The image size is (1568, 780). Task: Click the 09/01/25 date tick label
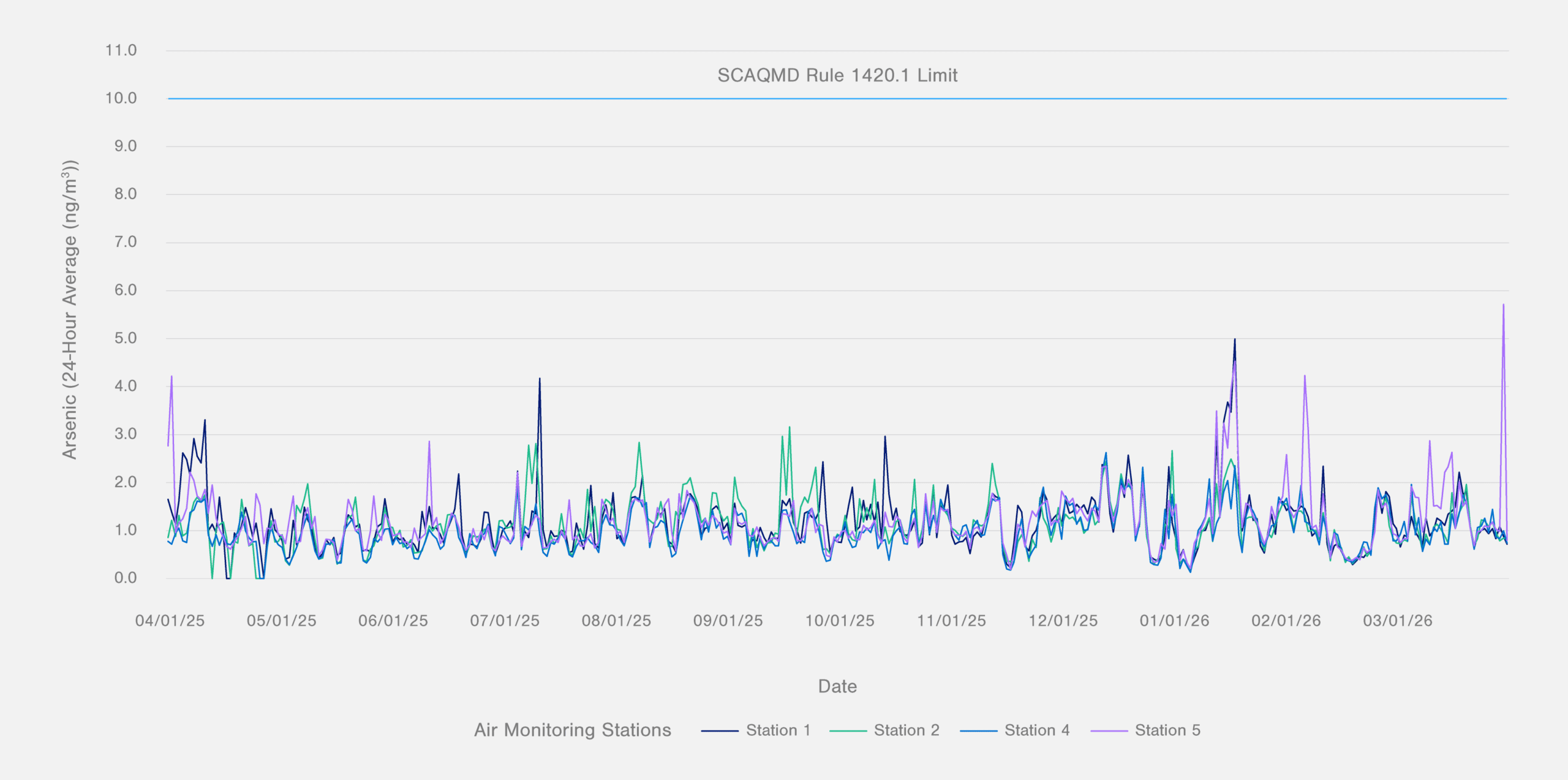[x=728, y=621]
